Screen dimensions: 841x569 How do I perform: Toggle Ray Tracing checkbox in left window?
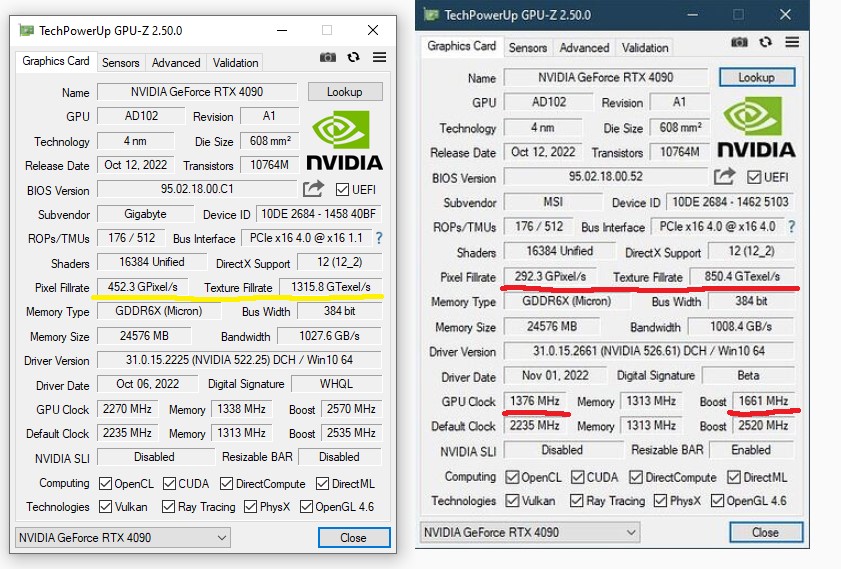tap(168, 507)
